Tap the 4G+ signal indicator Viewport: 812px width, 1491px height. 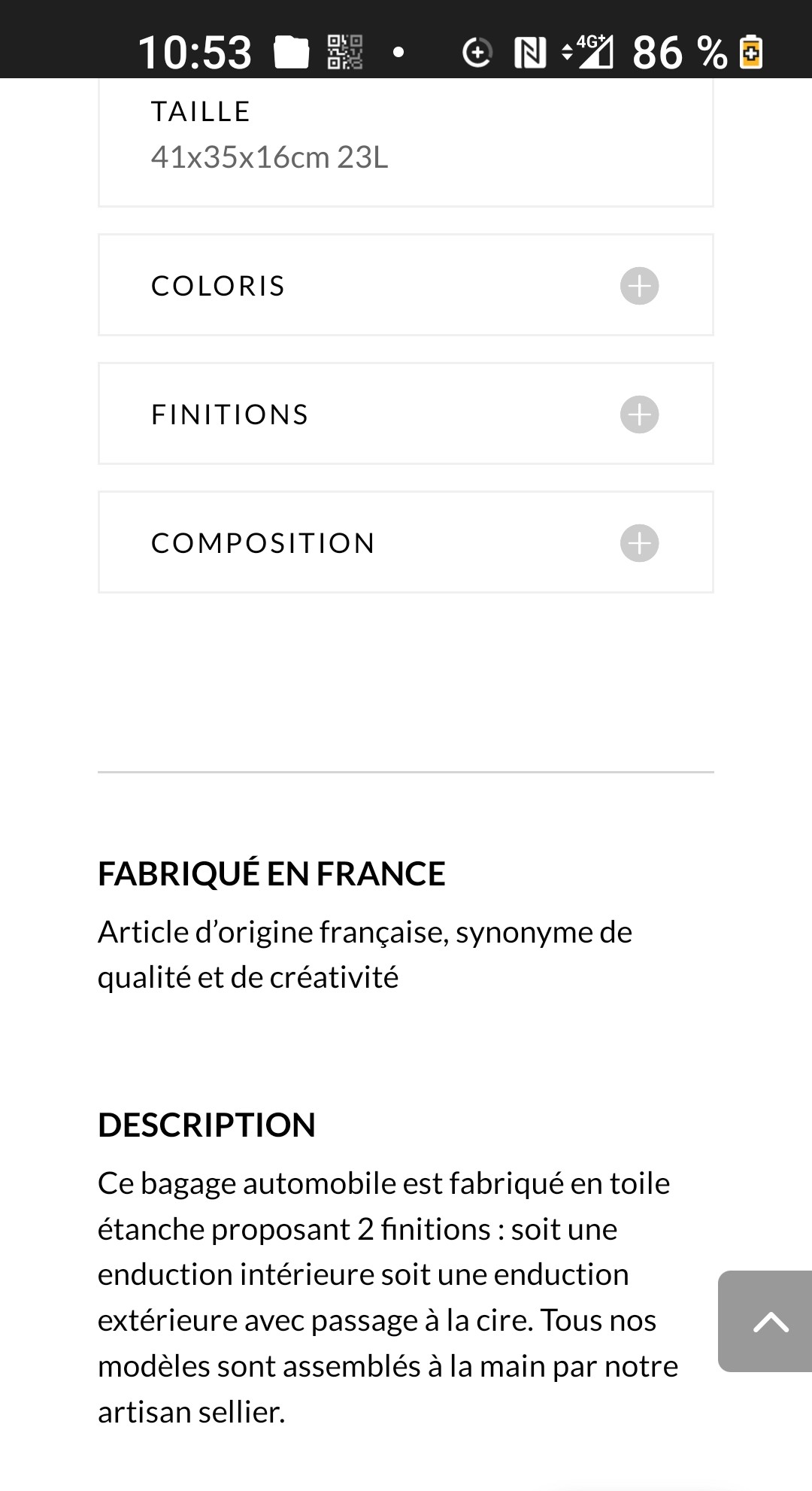[589, 51]
